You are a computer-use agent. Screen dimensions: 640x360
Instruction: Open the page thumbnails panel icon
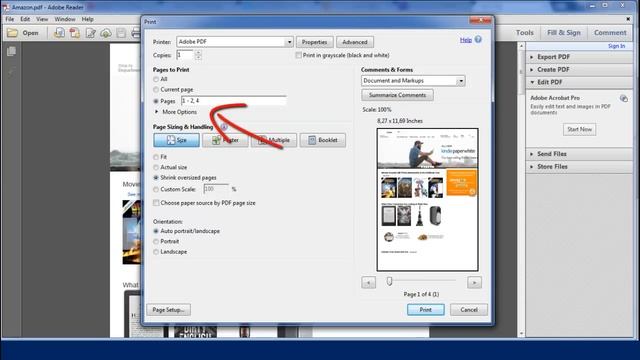[x=11, y=51]
